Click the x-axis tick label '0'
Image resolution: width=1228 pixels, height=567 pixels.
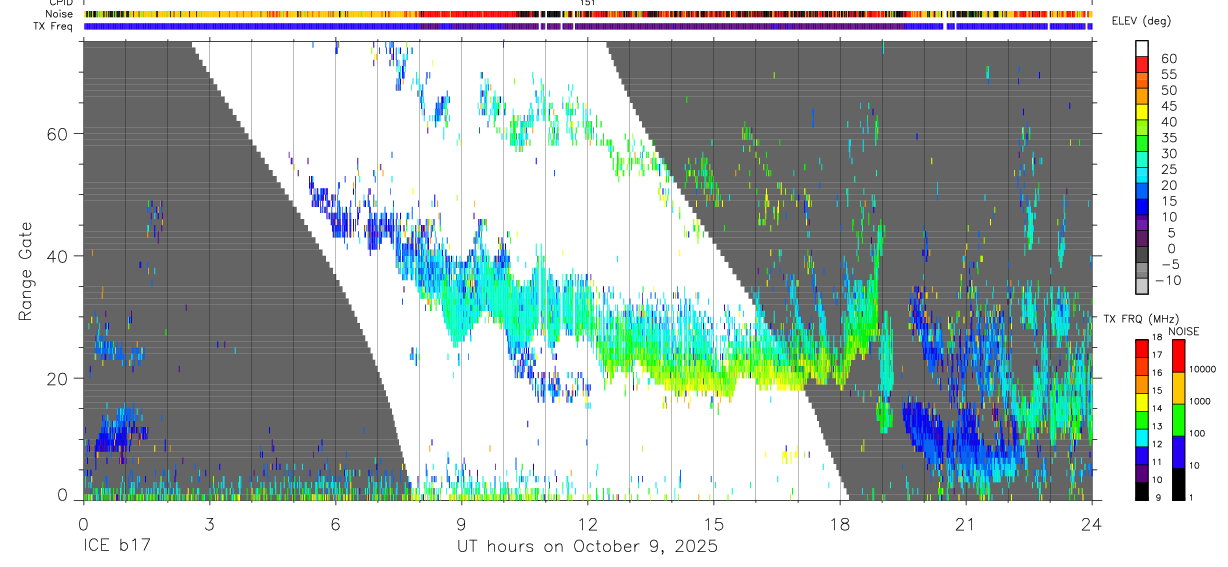click(x=83, y=524)
